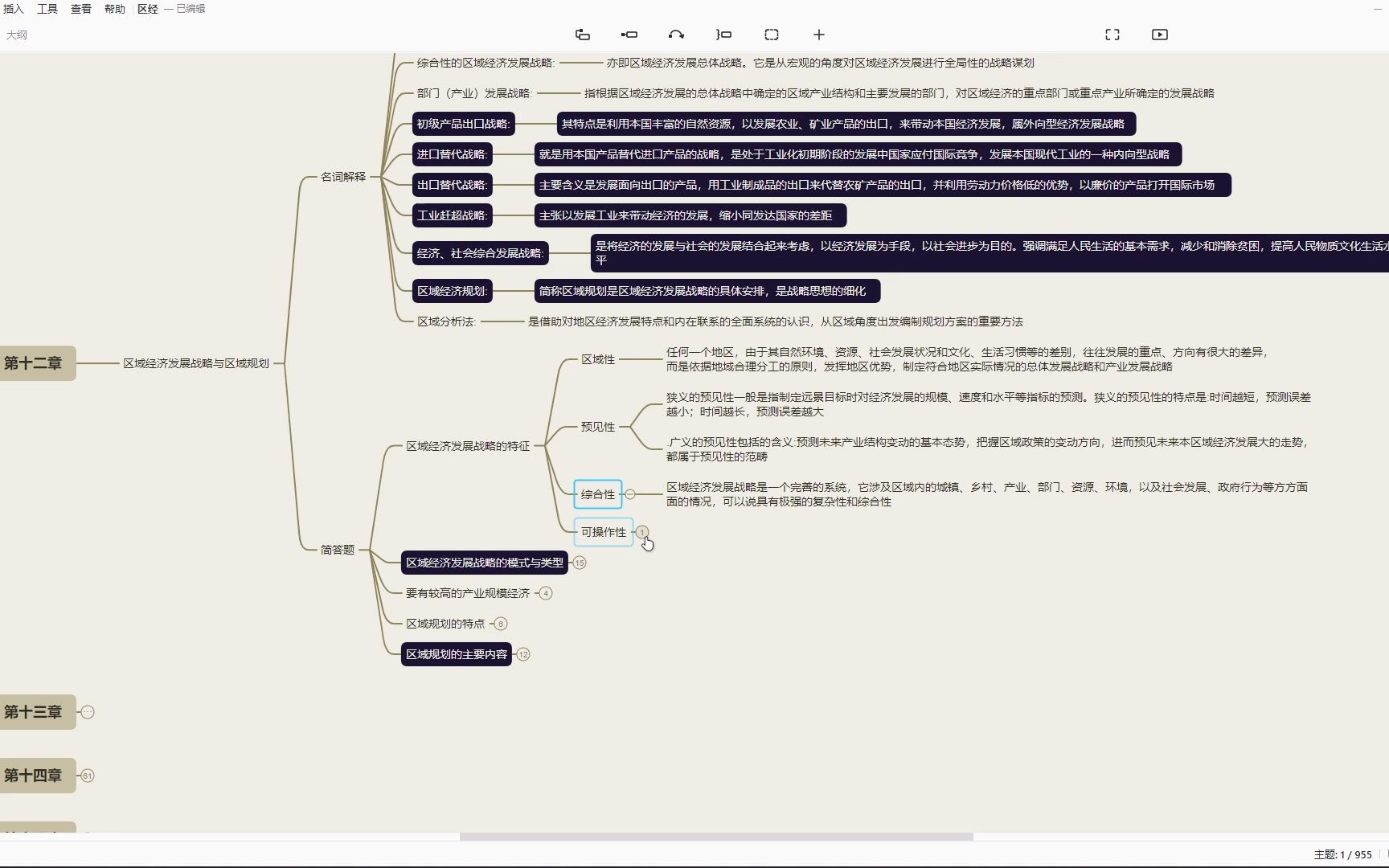The height and width of the screenshot is (868, 1389).
Task: Expand the 第十三章 chapter node
Action: (x=88, y=712)
